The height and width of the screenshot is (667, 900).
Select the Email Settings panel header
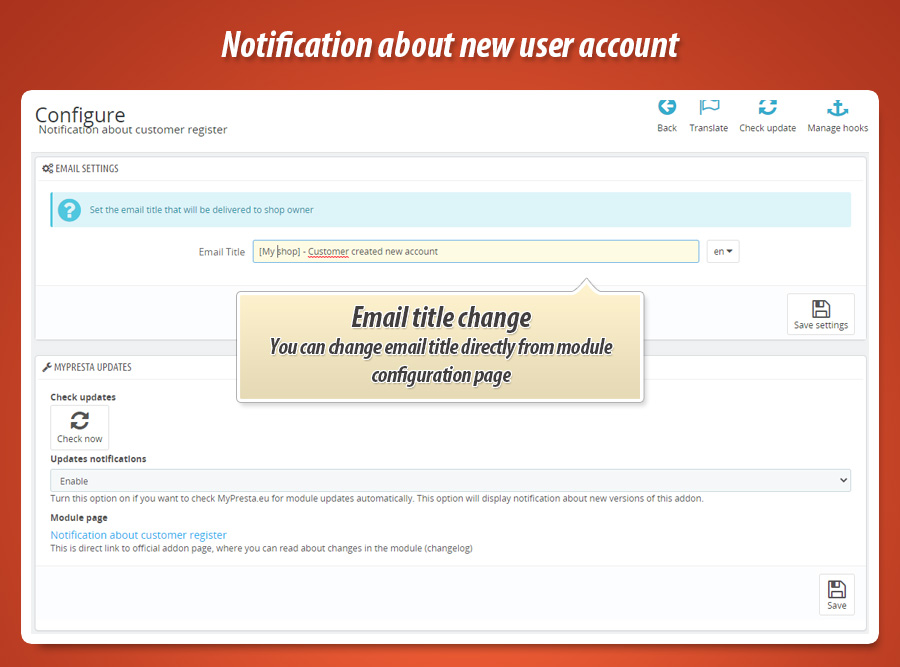click(87, 168)
